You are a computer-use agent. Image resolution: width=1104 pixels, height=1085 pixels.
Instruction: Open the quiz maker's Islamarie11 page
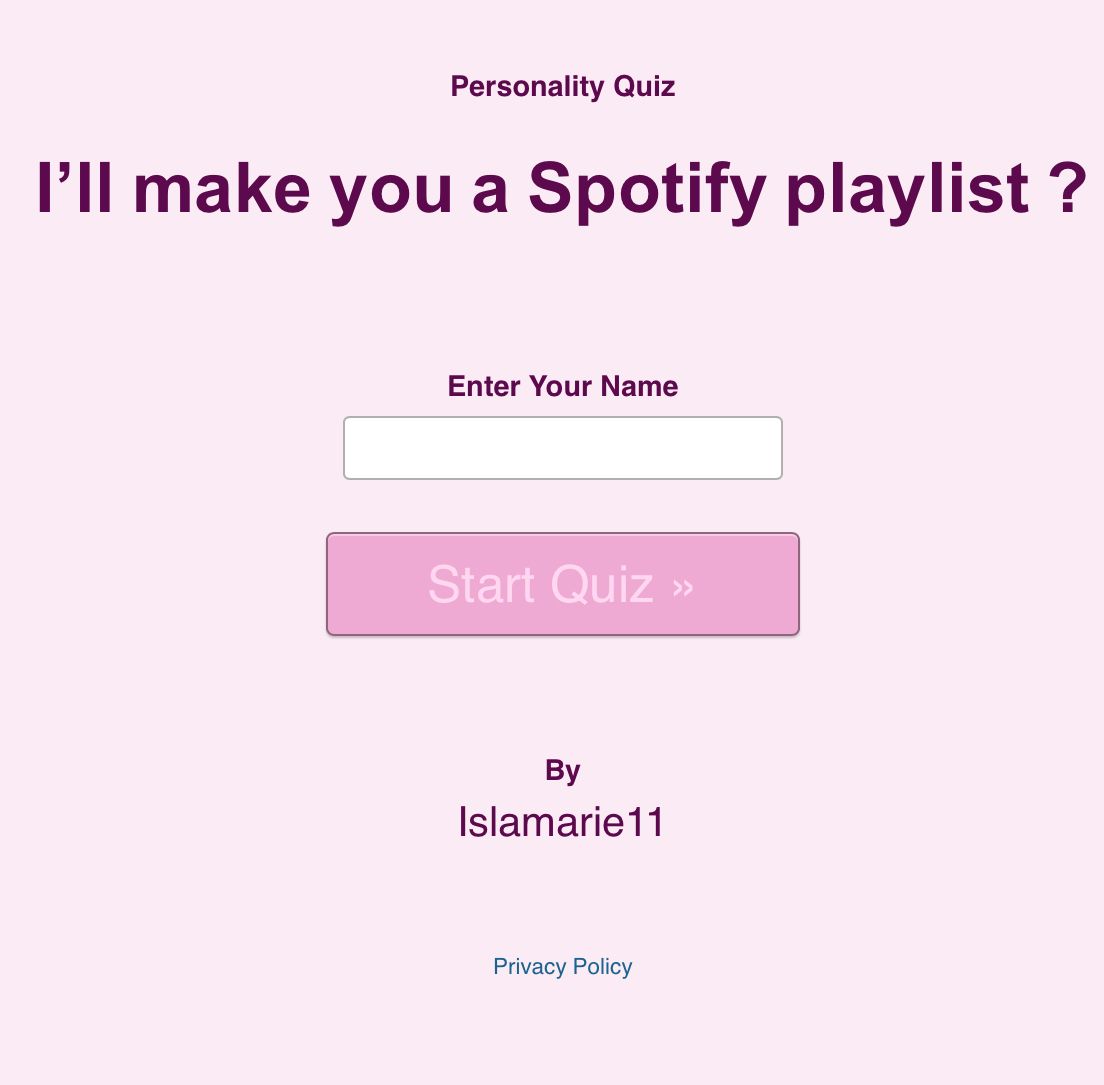(x=562, y=820)
